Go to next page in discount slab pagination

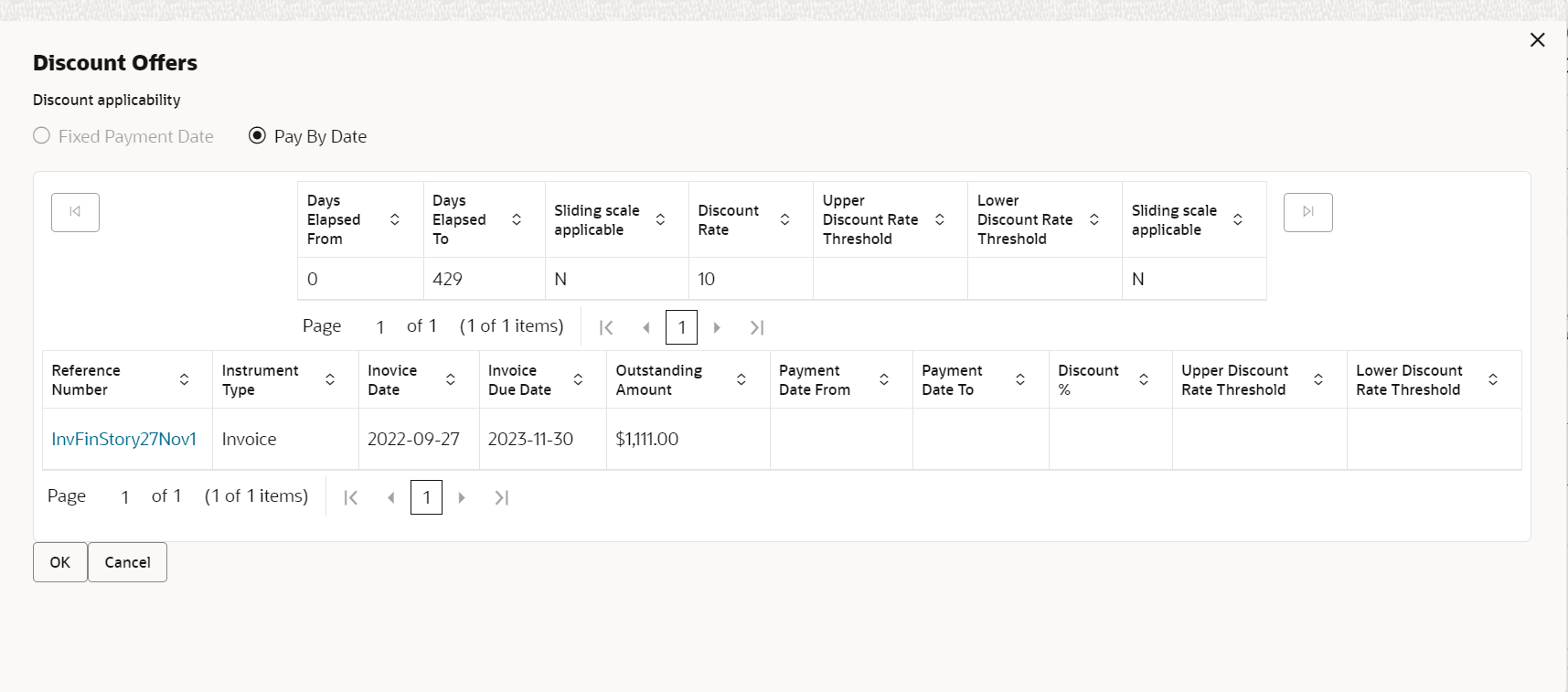717,327
